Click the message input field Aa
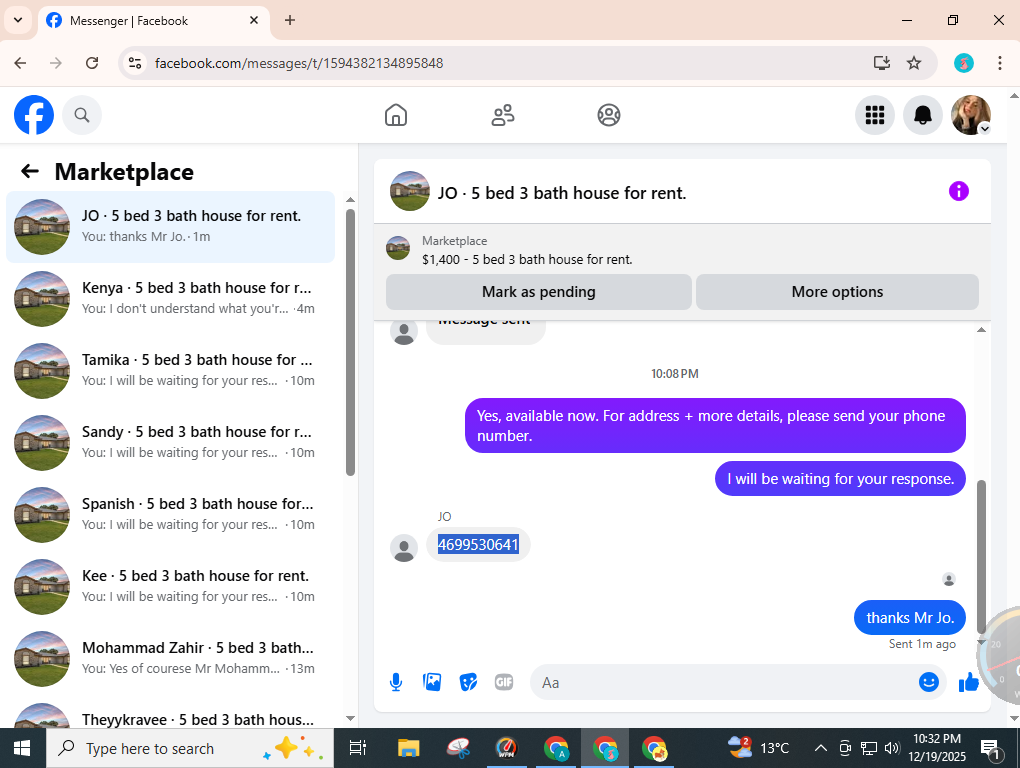The width and height of the screenshot is (1020, 768). [x=722, y=682]
